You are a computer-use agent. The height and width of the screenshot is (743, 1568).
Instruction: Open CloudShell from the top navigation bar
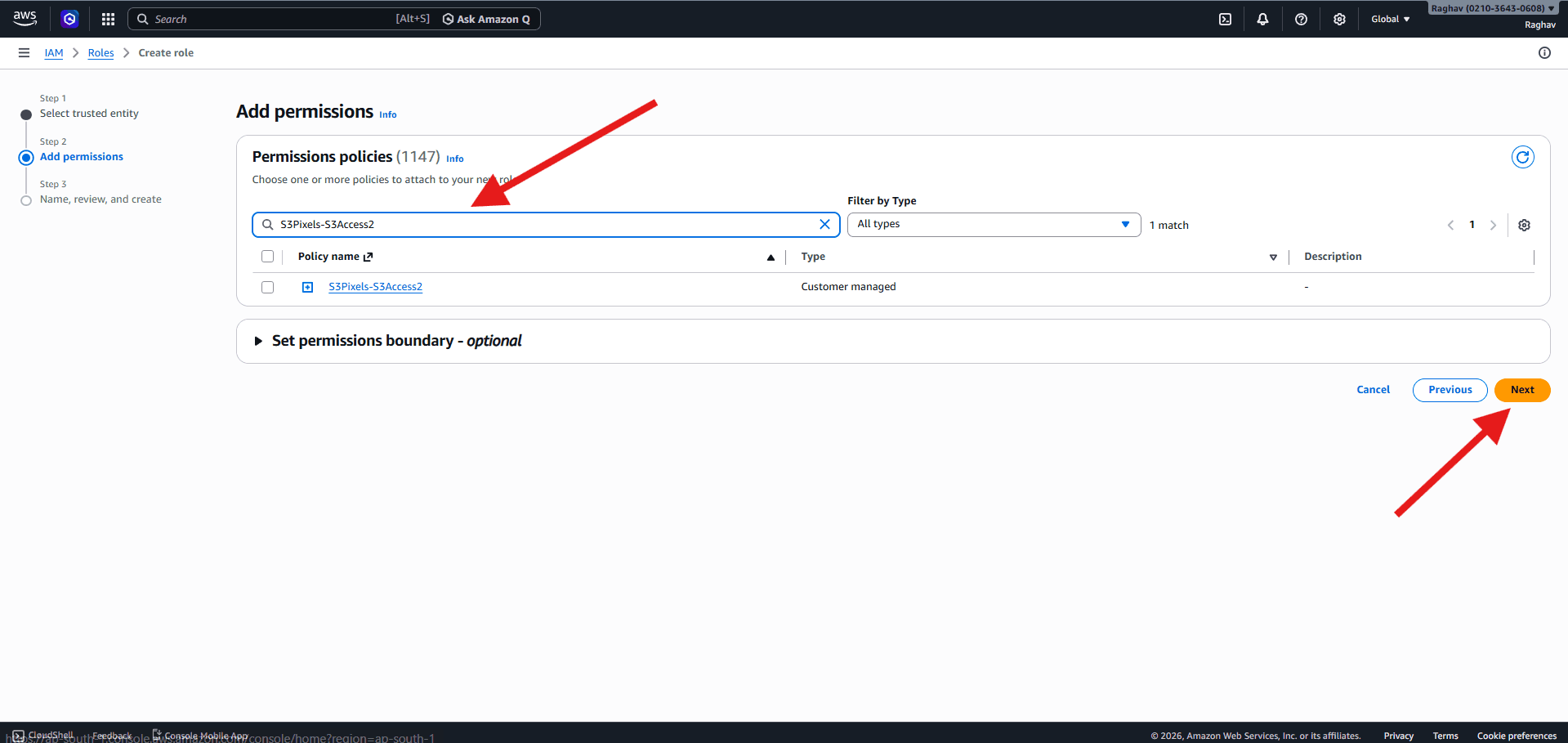(x=1225, y=18)
